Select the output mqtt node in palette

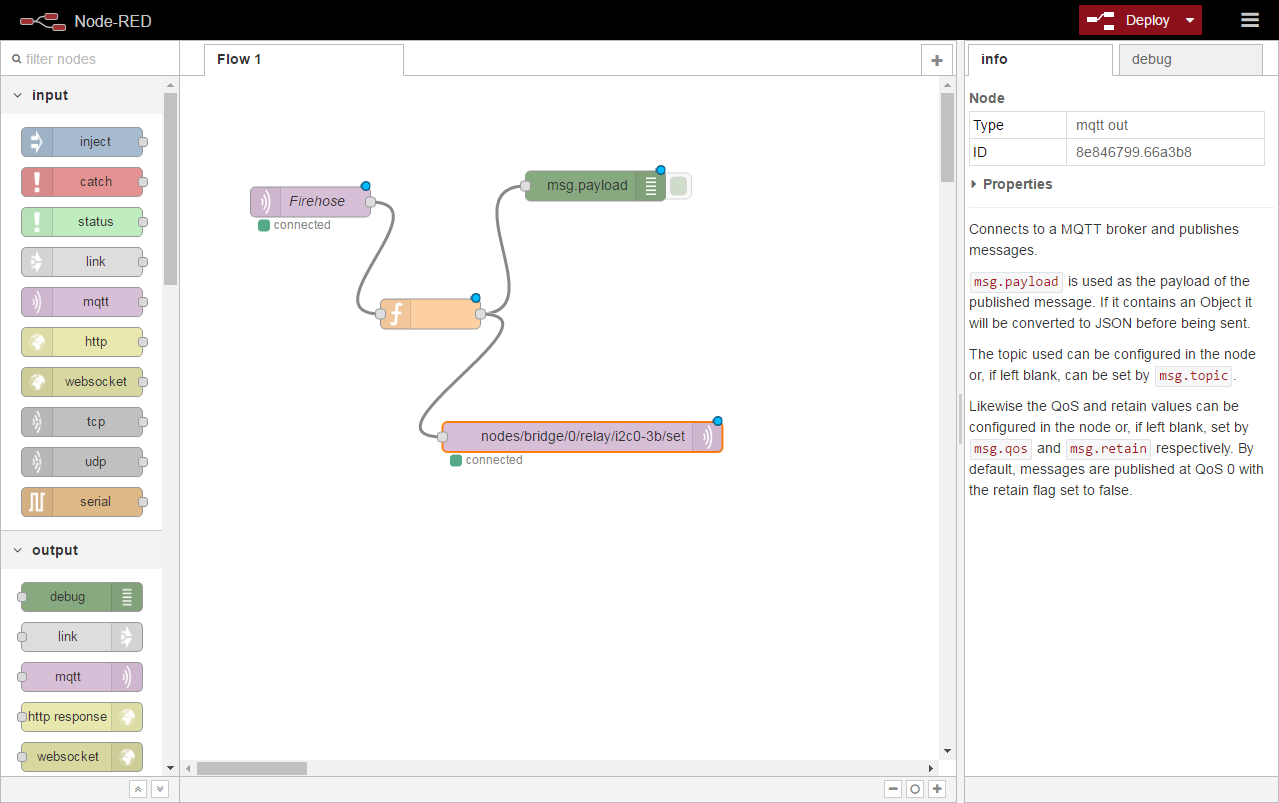82,677
